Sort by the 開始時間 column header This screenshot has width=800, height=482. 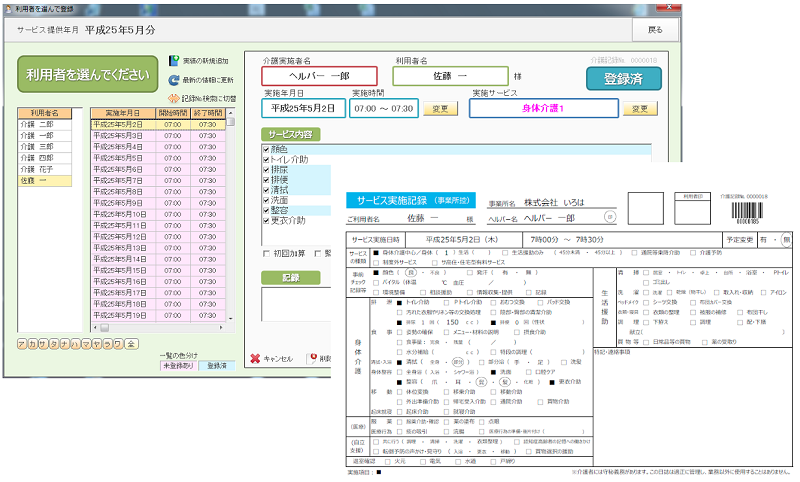(x=172, y=113)
